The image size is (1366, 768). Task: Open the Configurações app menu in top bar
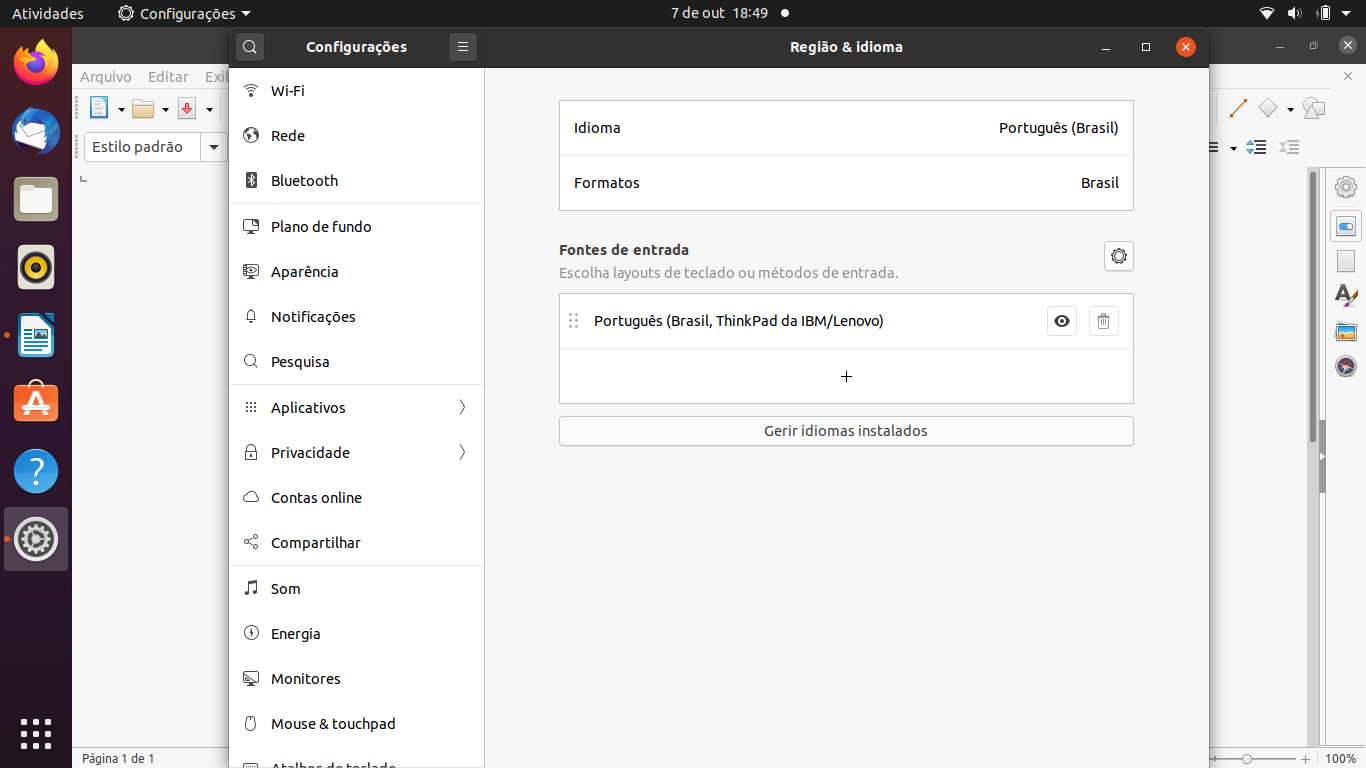(184, 13)
